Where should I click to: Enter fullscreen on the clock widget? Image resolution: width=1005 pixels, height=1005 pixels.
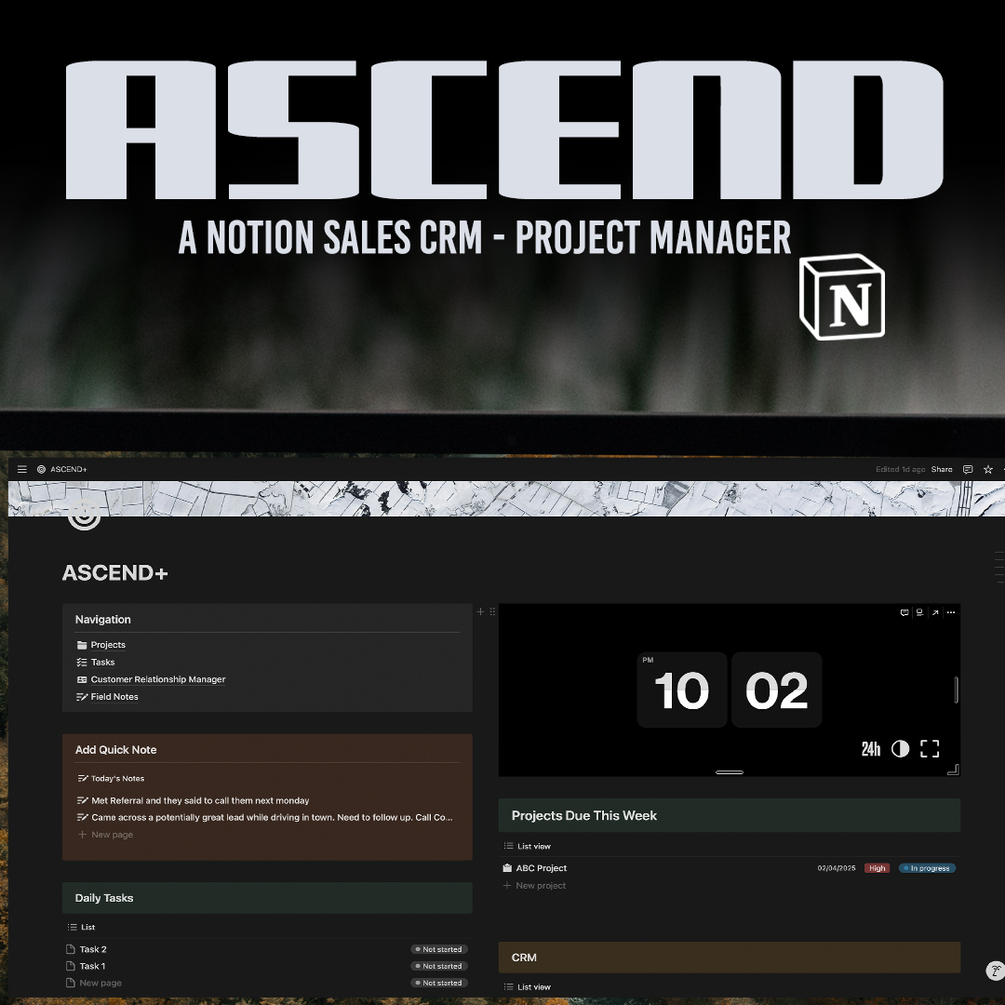pos(929,749)
